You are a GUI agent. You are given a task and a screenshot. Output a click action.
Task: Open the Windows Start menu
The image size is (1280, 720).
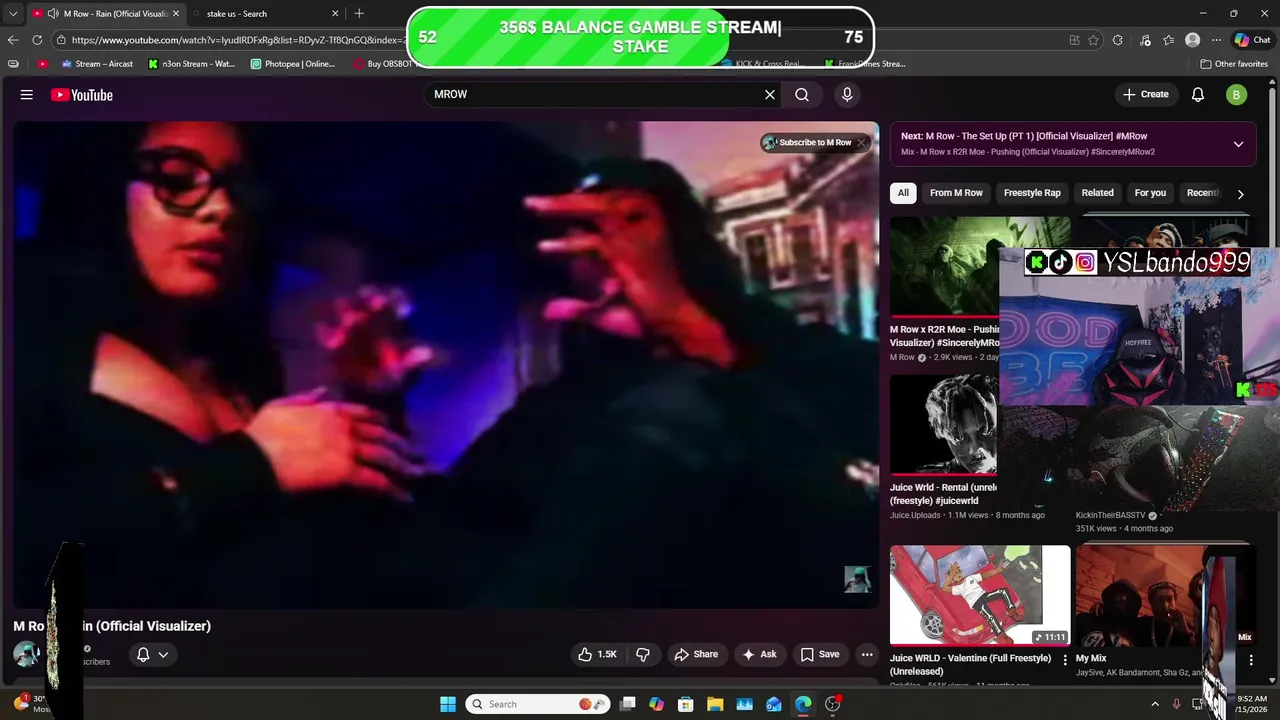tap(448, 704)
